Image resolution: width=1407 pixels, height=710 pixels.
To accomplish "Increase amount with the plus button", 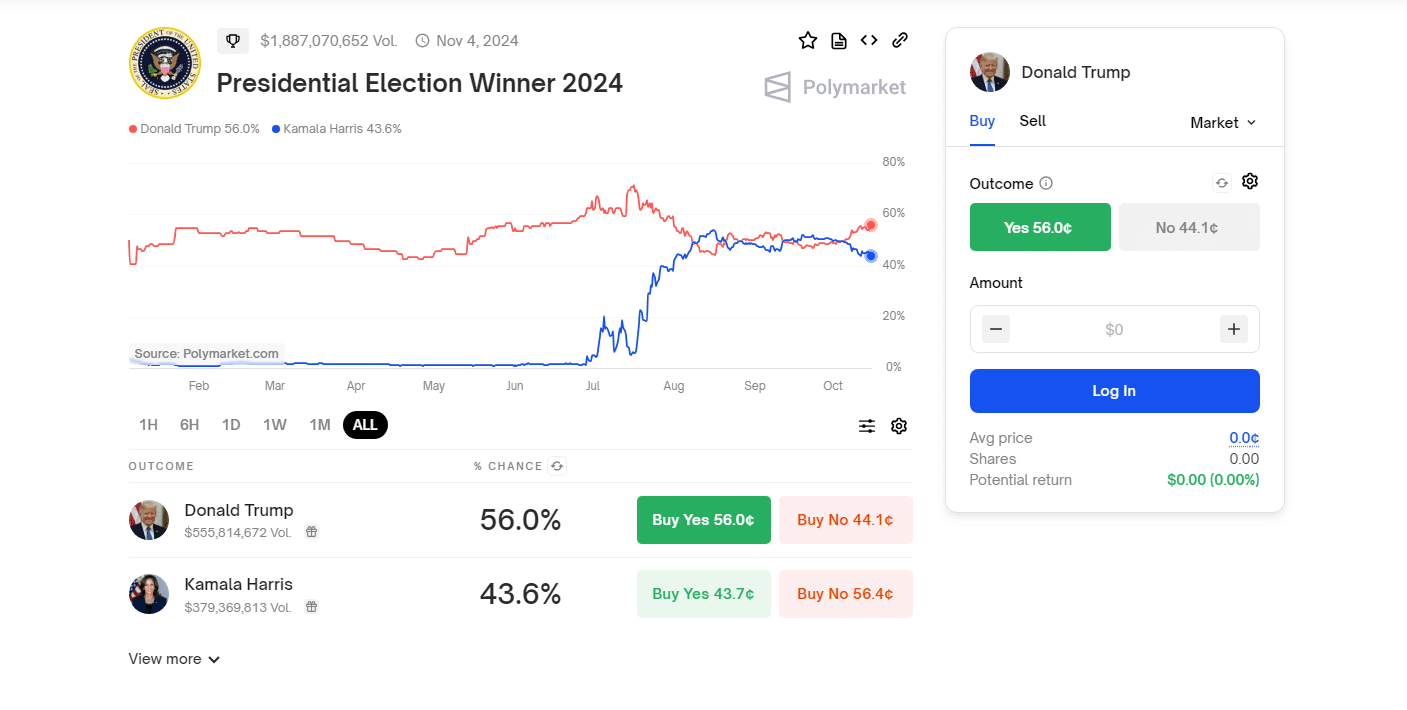I will [1234, 329].
